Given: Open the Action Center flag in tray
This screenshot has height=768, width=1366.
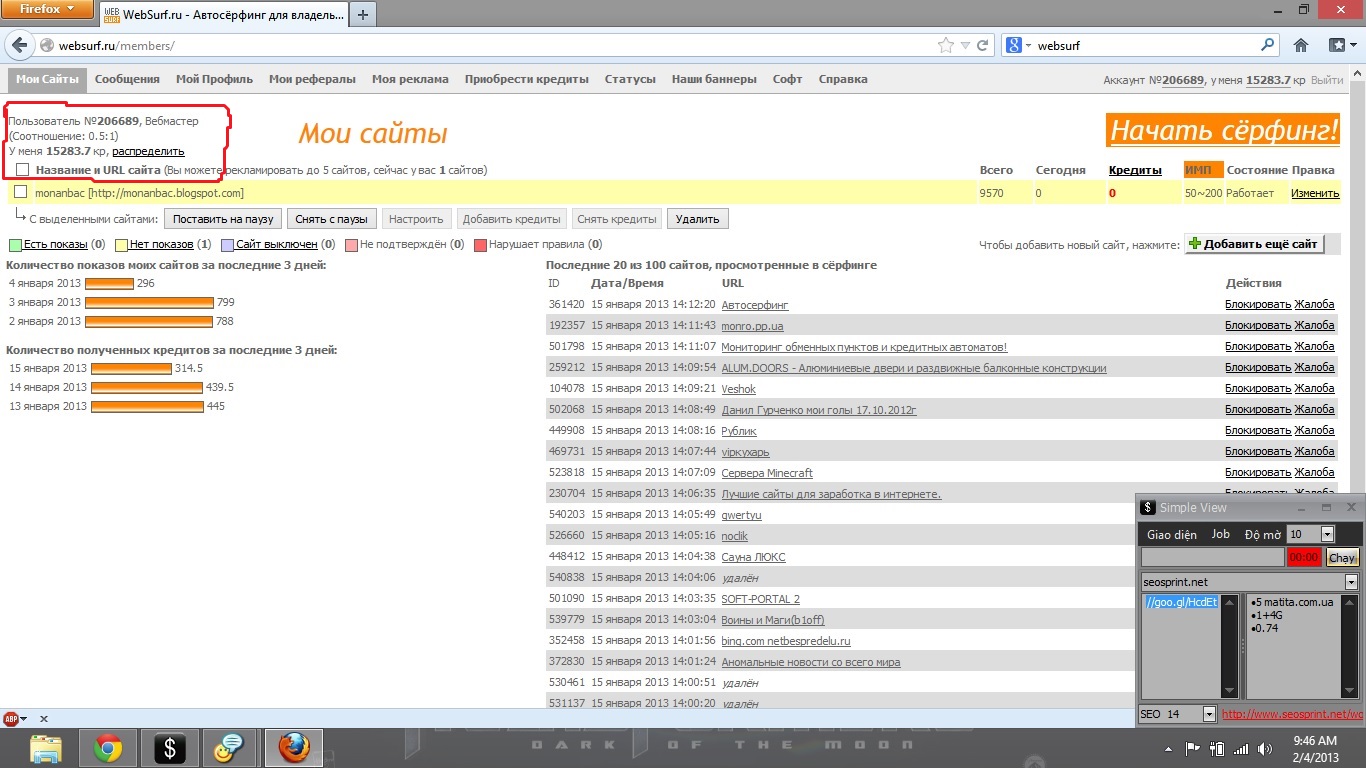Looking at the screenshot, I should pos(1193,748).
